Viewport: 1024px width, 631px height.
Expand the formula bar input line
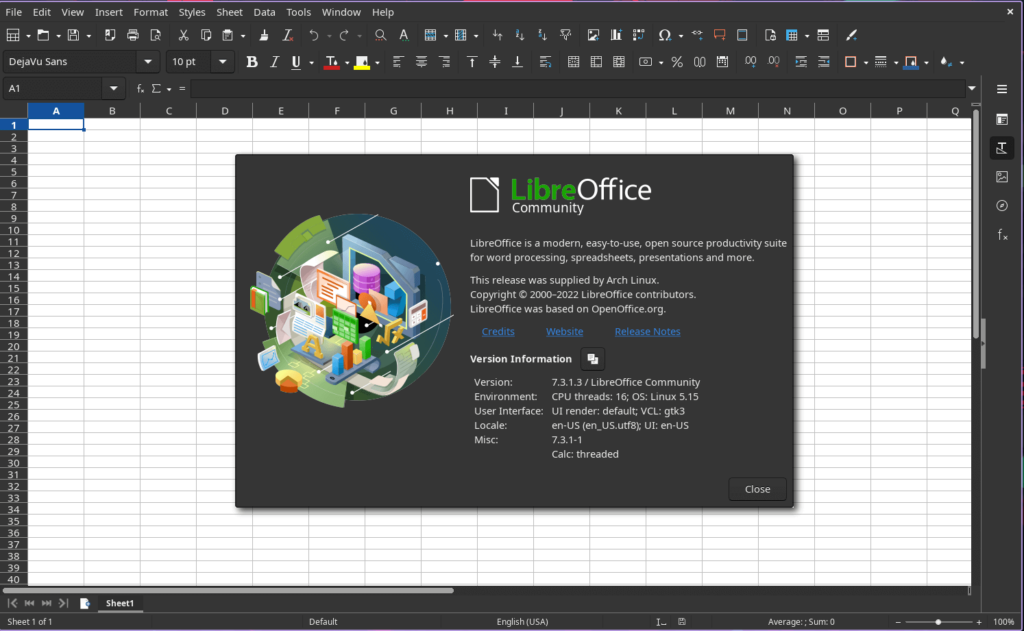(x=972, y=88)
